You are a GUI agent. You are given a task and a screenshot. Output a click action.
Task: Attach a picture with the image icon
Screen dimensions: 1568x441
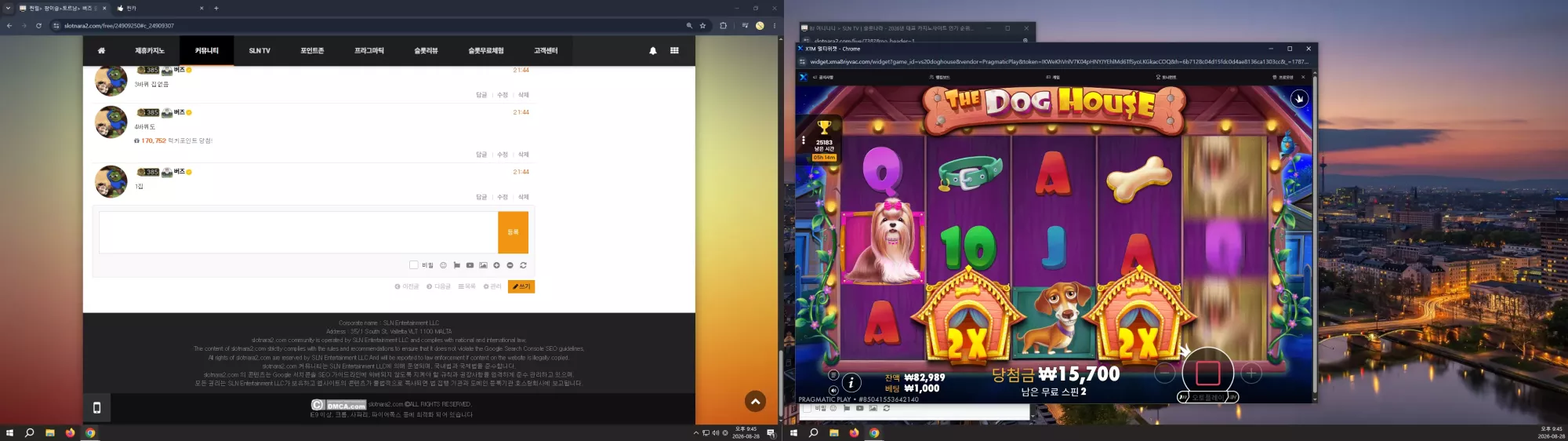pyautogui.click(x=483, y=265)
